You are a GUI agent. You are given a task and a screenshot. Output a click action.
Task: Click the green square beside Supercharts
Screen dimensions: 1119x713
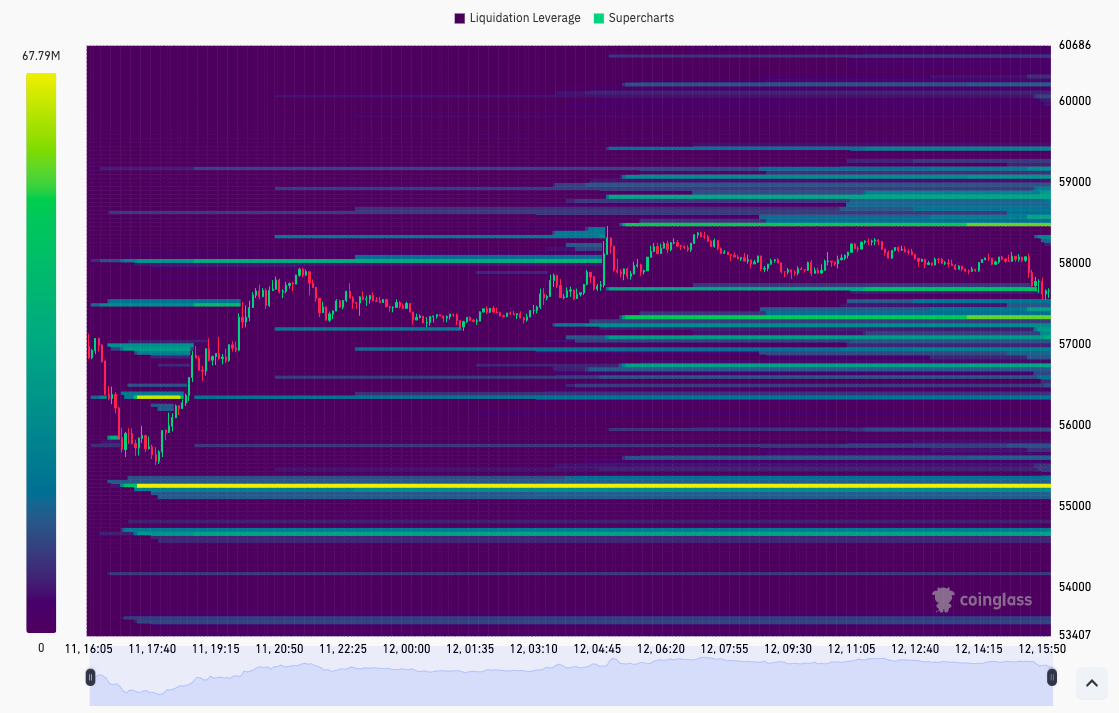pos(599,18)
